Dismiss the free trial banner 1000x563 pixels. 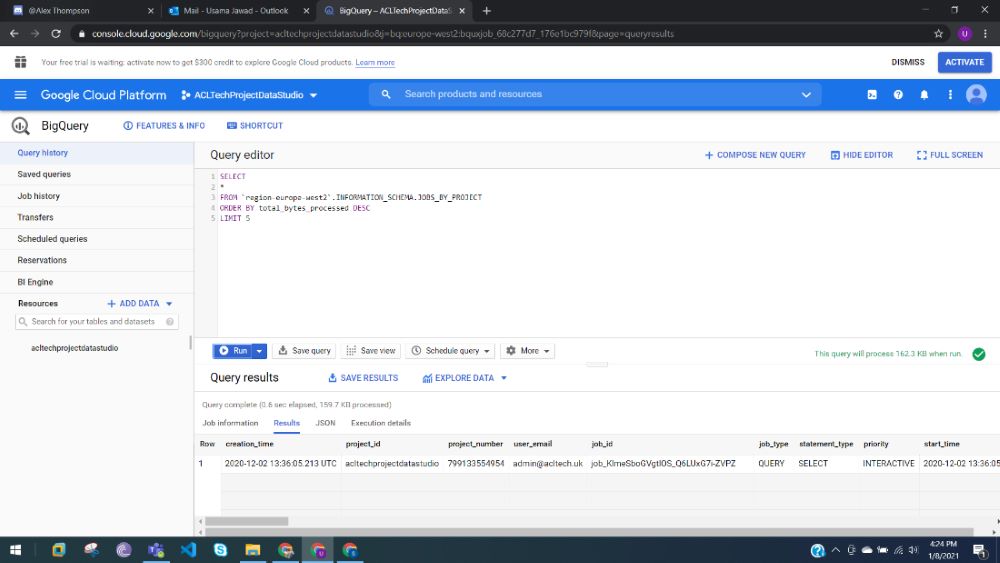pos(908,62)
